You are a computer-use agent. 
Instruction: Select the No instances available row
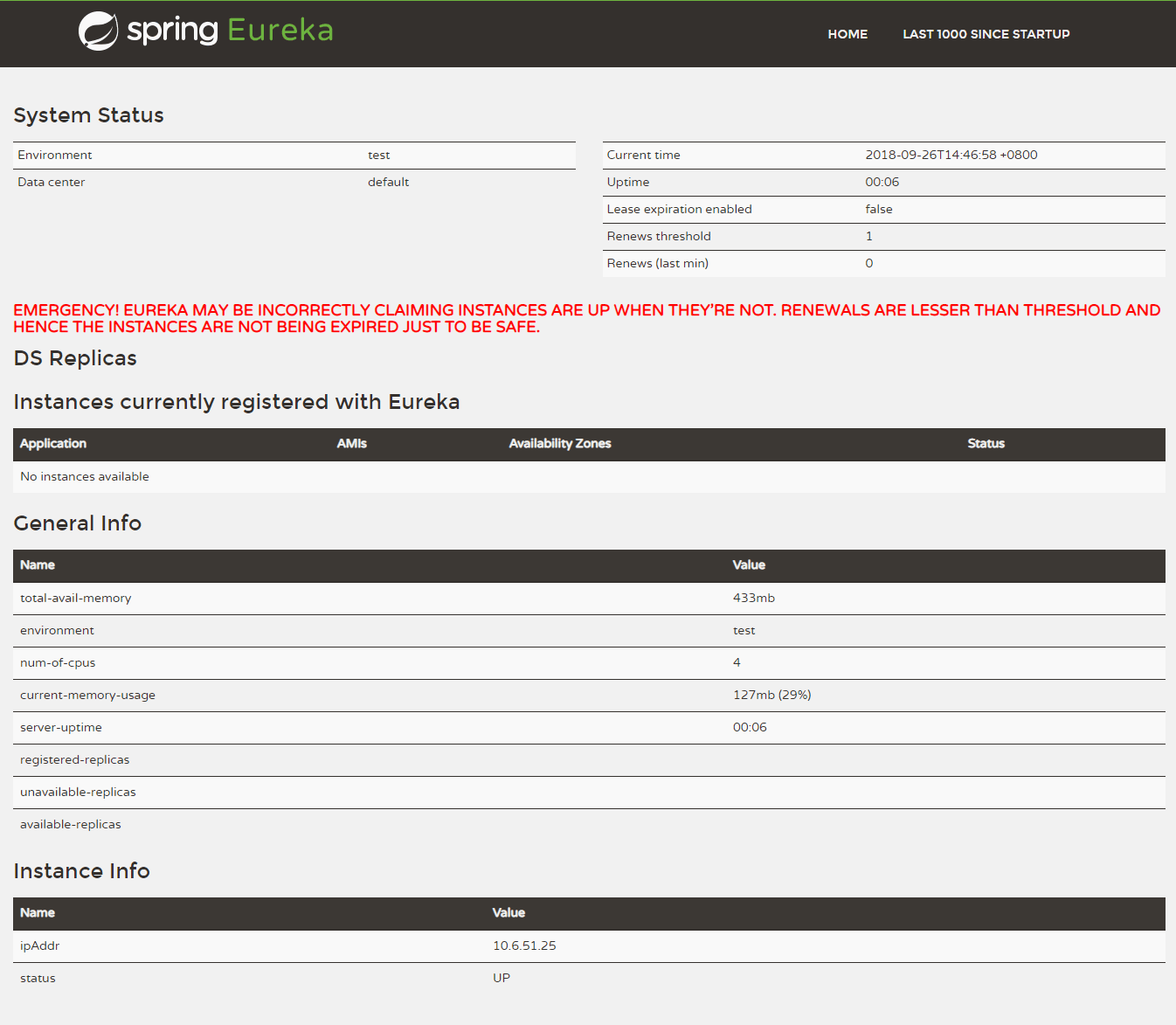tap(589, 477)
